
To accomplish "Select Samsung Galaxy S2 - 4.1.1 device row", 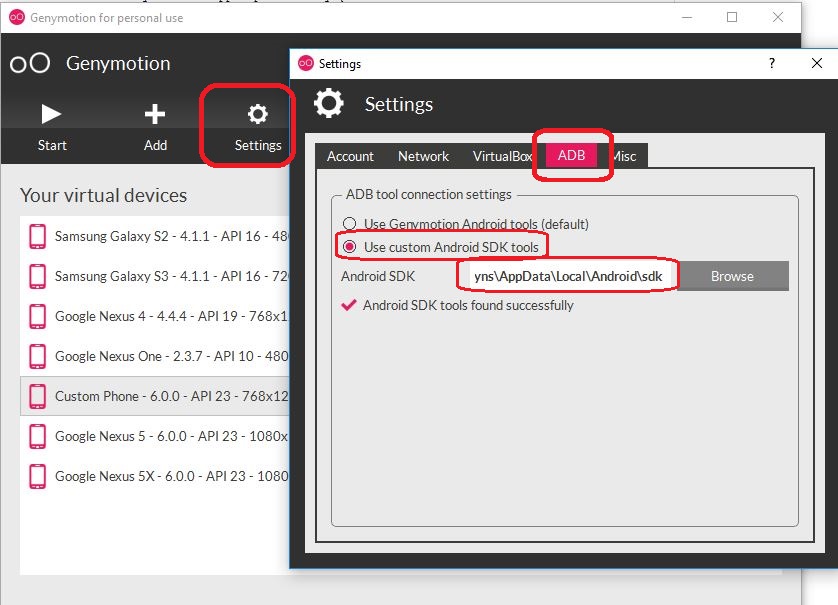I will click(155, 236).
